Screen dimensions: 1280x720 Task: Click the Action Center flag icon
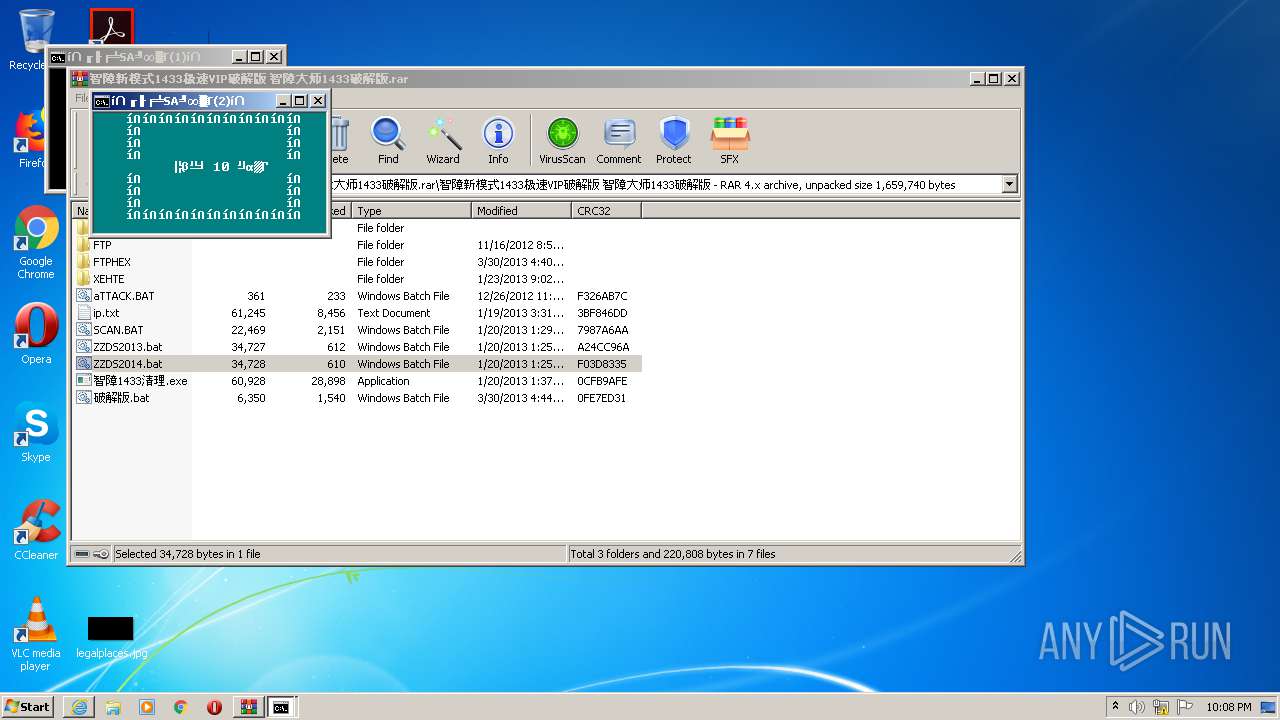pyautogui.click(x=1185, y=707)
